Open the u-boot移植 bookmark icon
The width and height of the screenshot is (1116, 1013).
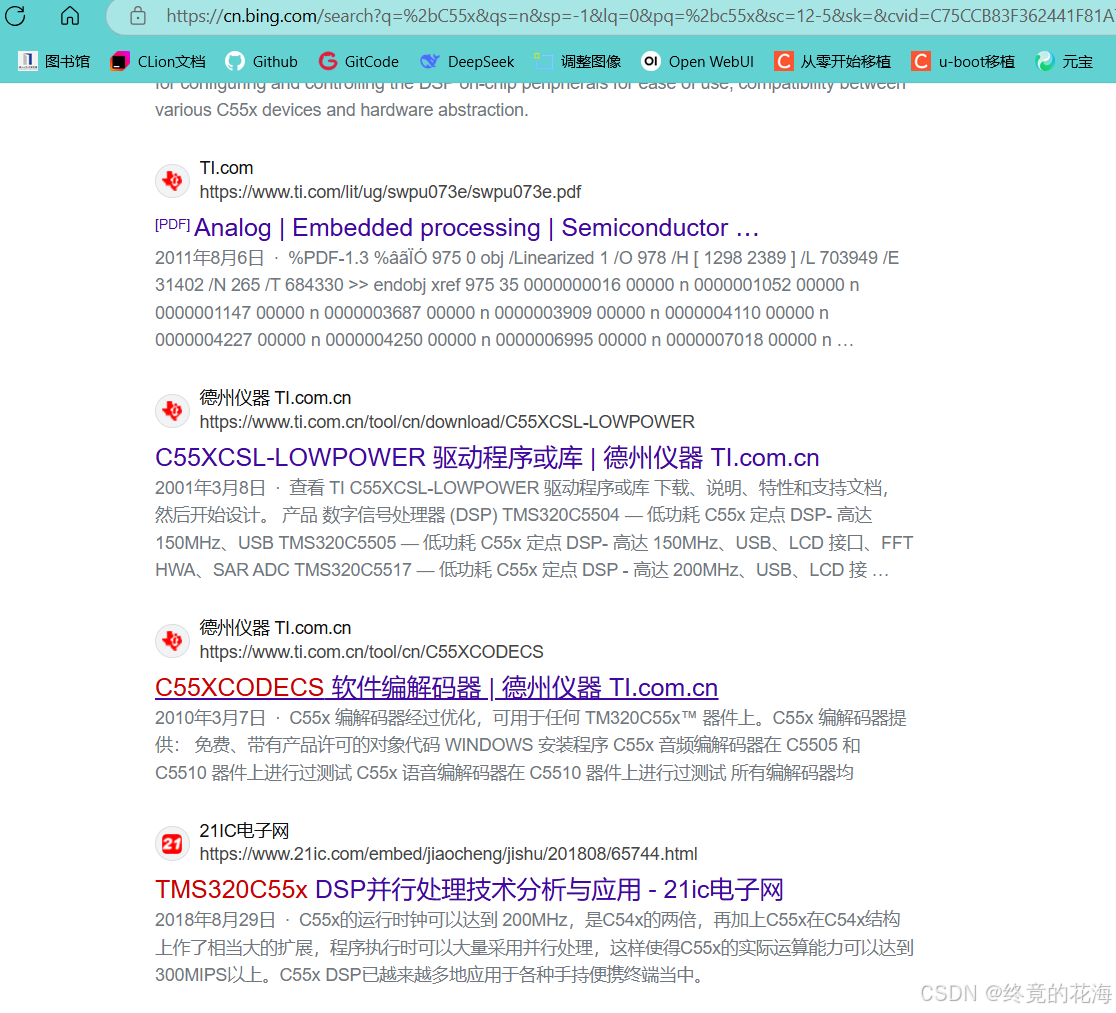click(920, 61)
